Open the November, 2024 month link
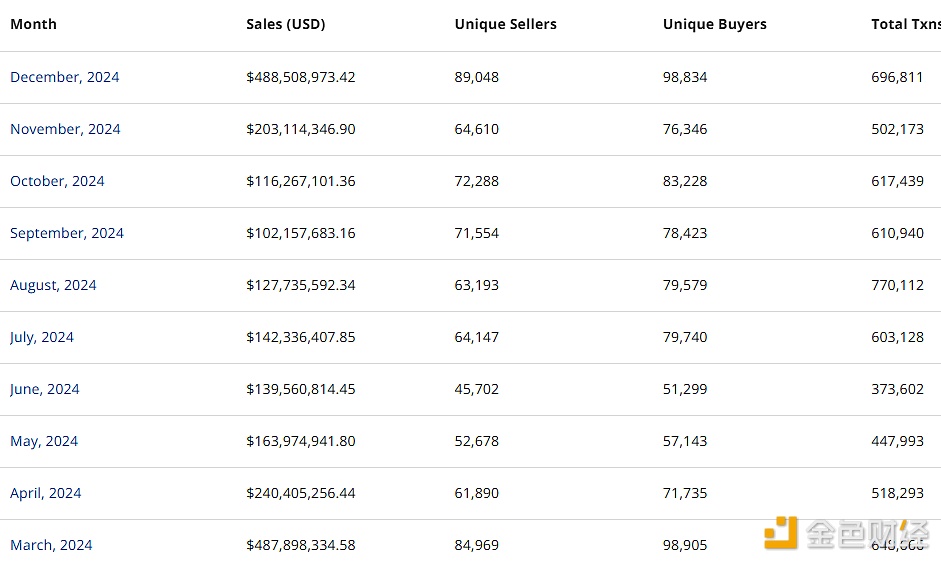Screen dimensions: 941x561 click(65, 129)
